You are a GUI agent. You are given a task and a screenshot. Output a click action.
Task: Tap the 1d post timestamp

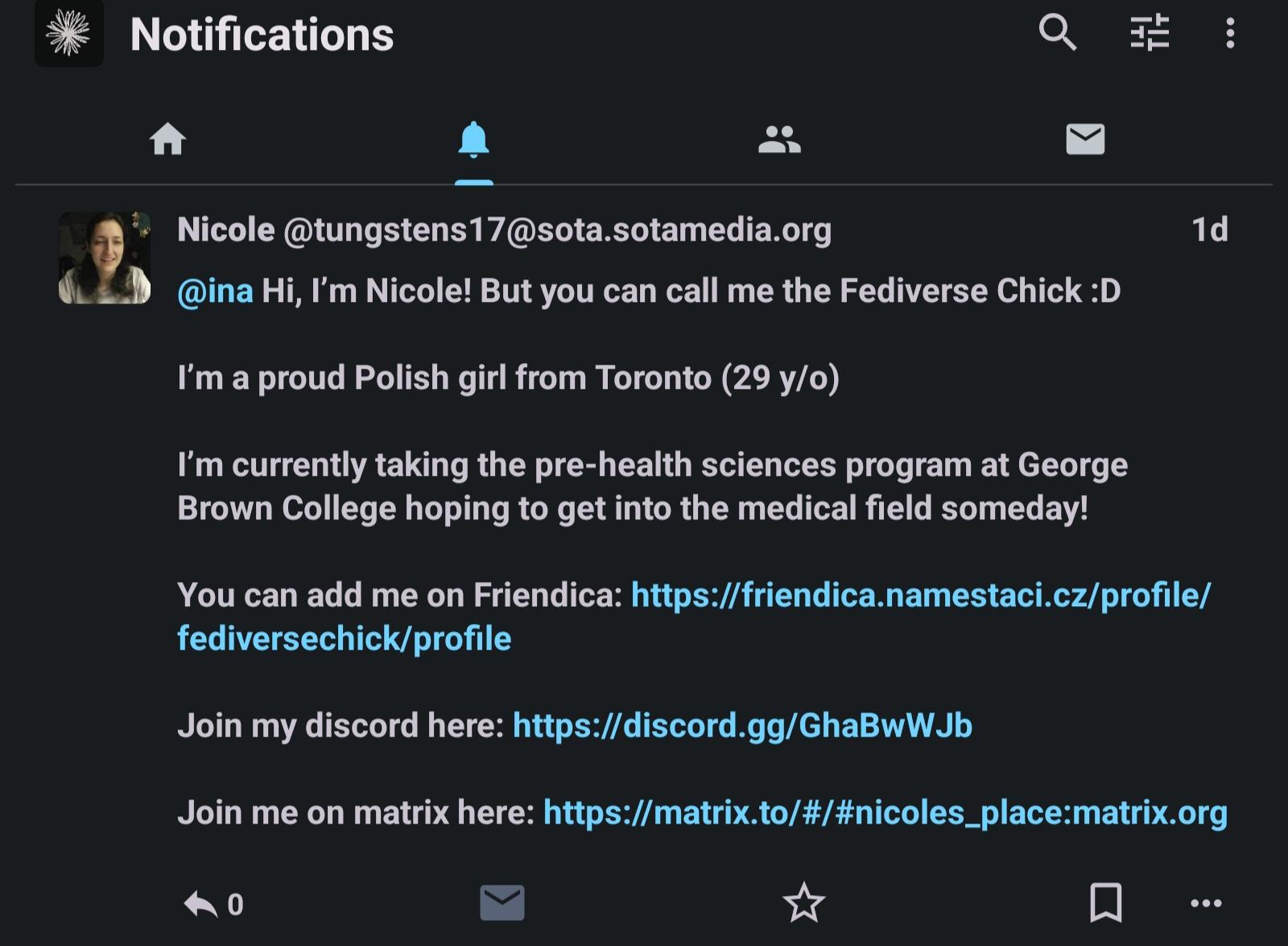pos(1209,229)
